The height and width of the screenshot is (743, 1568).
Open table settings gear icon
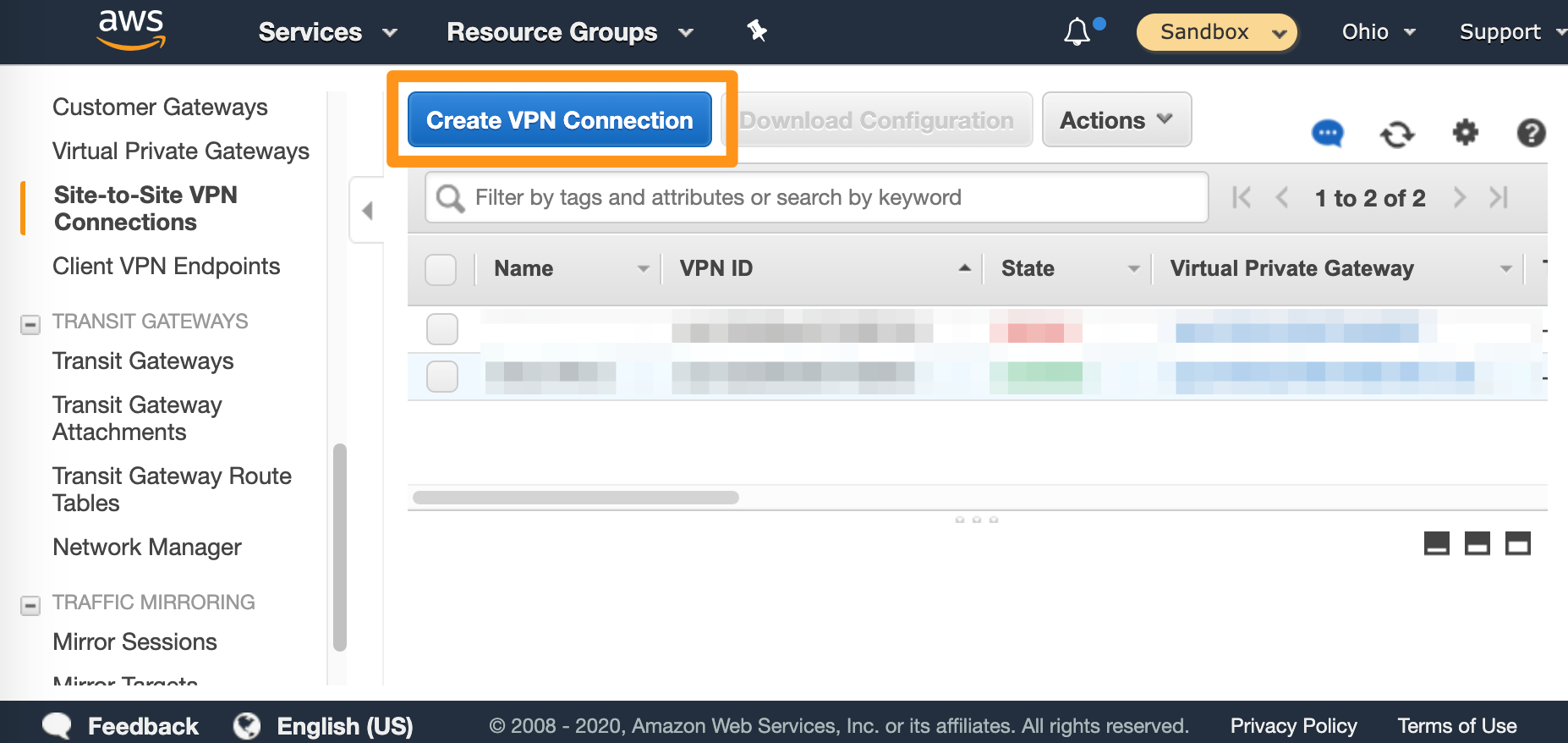click(x=1465, y=133)
